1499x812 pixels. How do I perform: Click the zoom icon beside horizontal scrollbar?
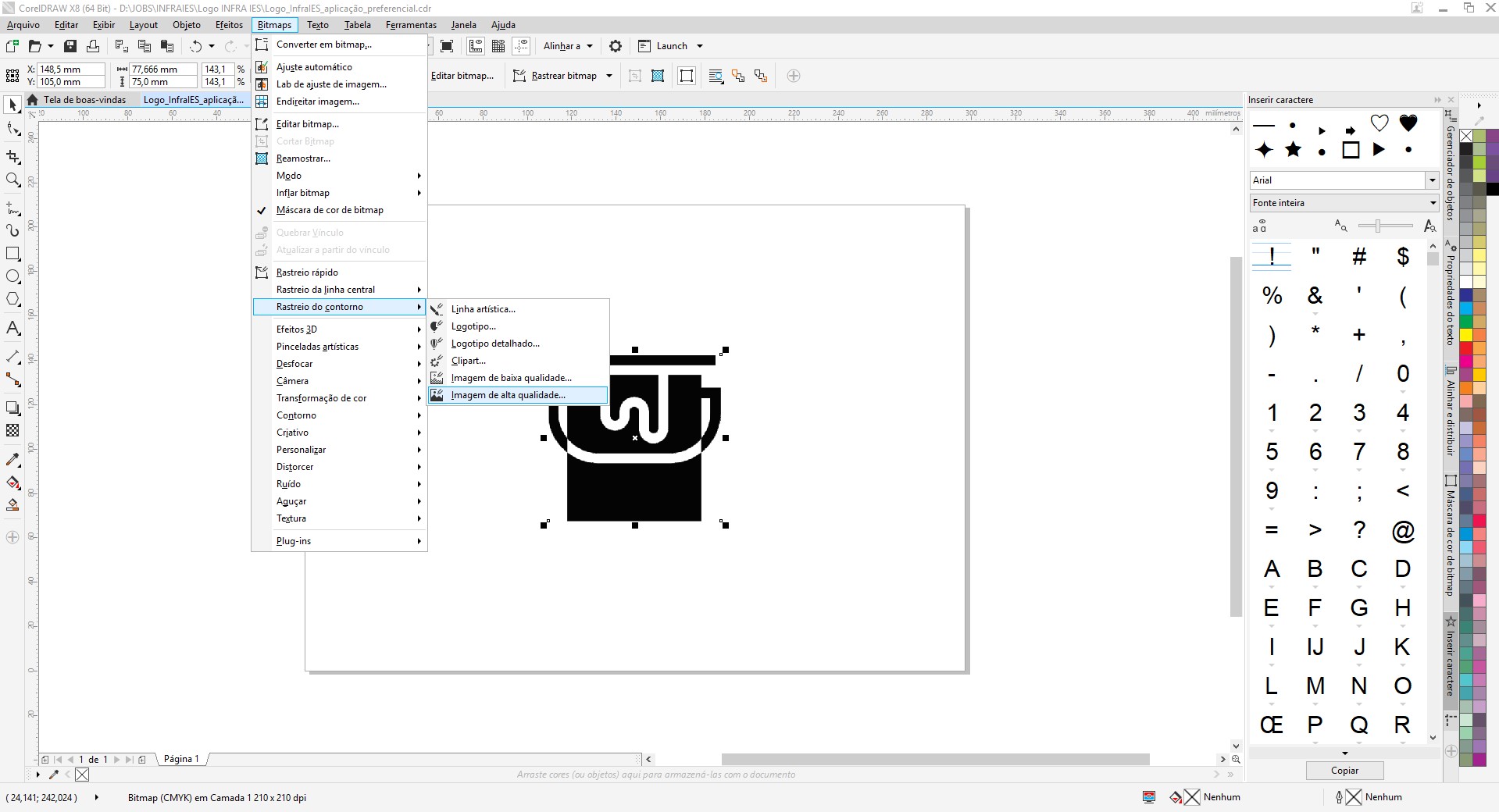pyautogui.click(x=1236, y=759)
